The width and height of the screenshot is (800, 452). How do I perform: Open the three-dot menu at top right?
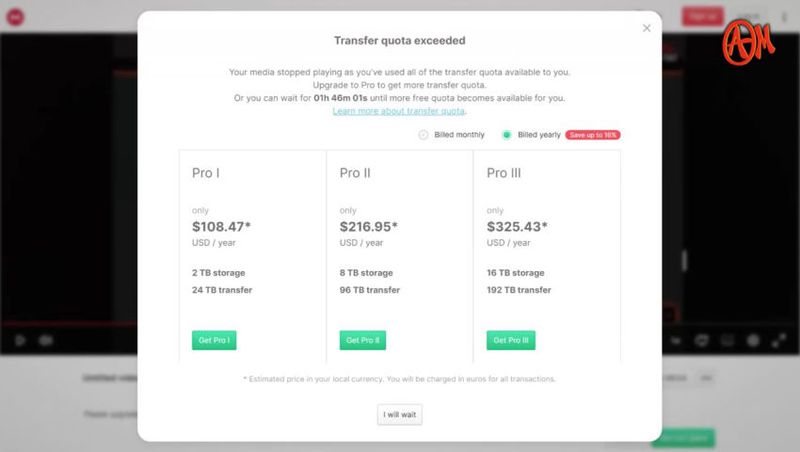coord(784,17)
